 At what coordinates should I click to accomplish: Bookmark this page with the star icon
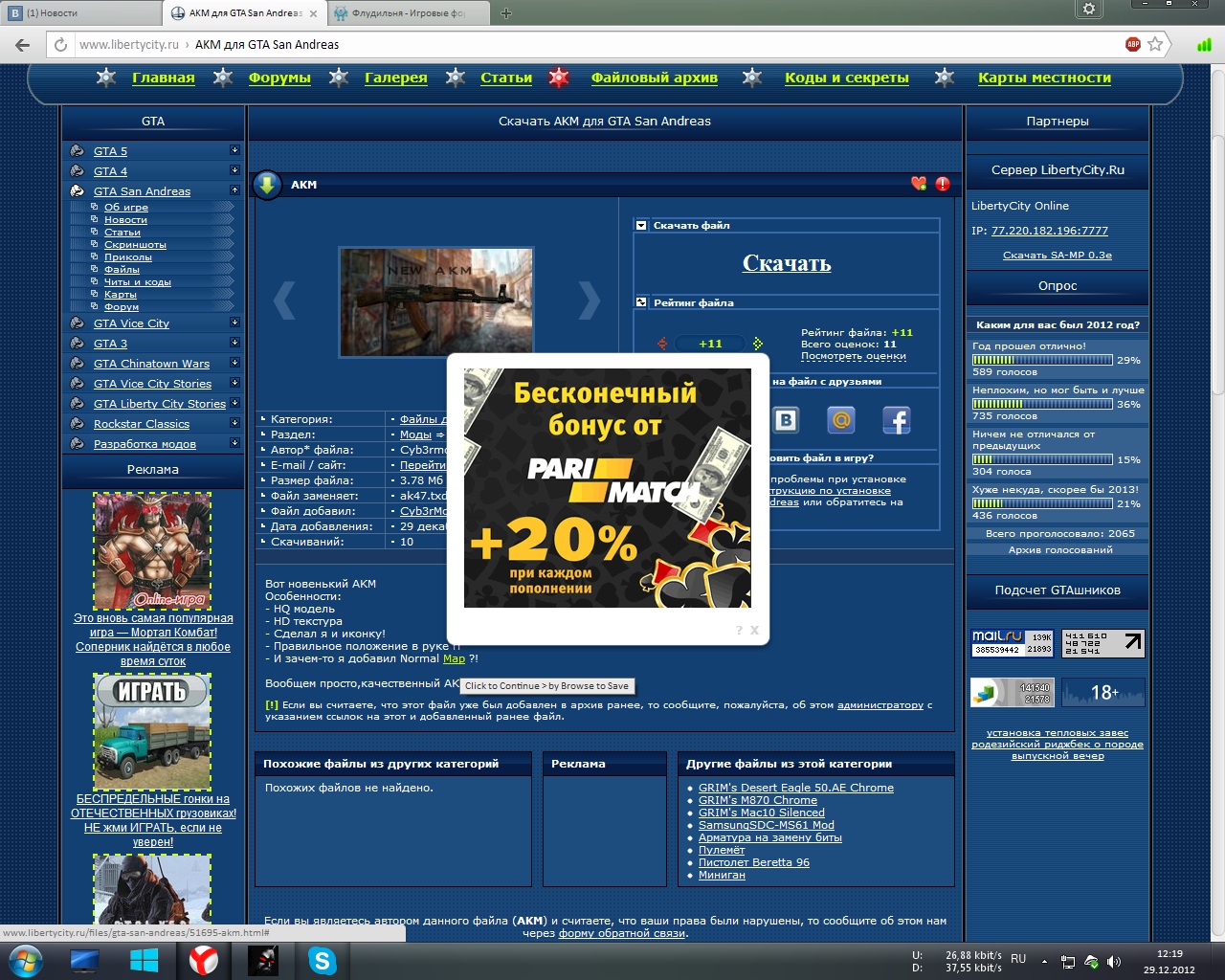[1155, 44]
